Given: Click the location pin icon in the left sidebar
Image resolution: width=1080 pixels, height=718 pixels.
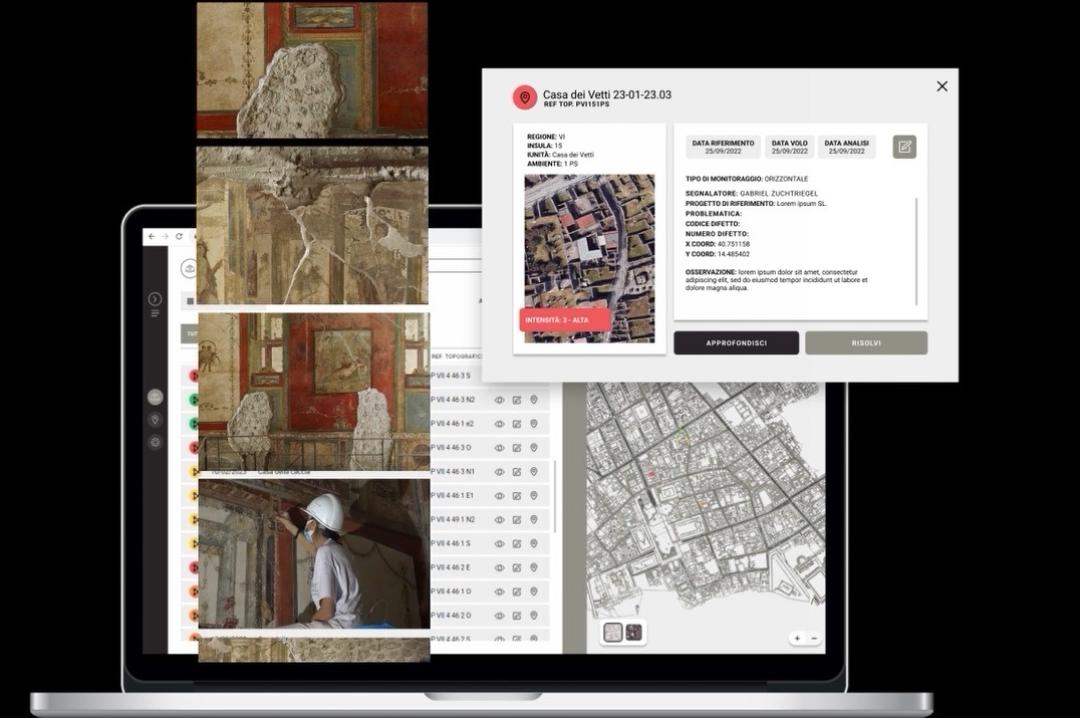Looking at the screenshot, I should point(155,420).
